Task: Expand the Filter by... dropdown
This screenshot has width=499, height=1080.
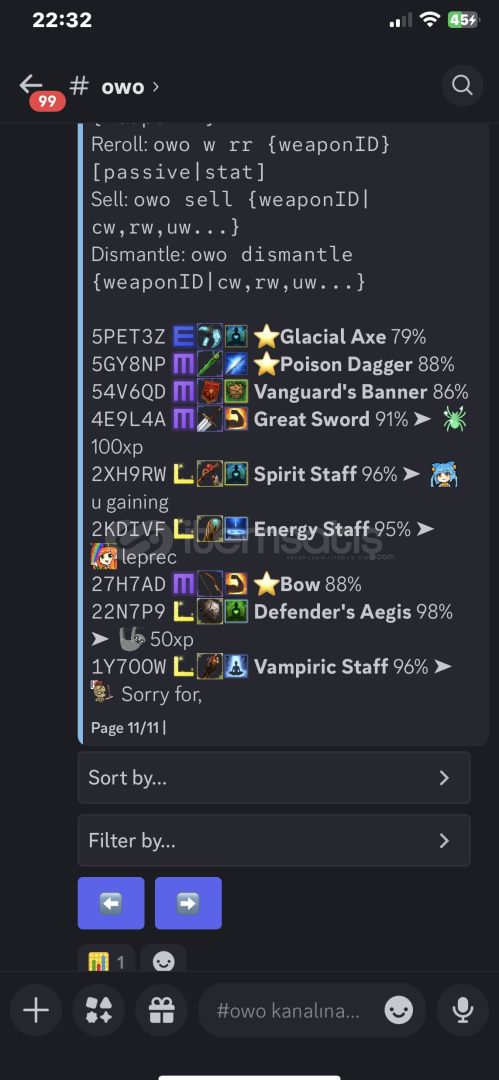Action: [x=274, y=840]
